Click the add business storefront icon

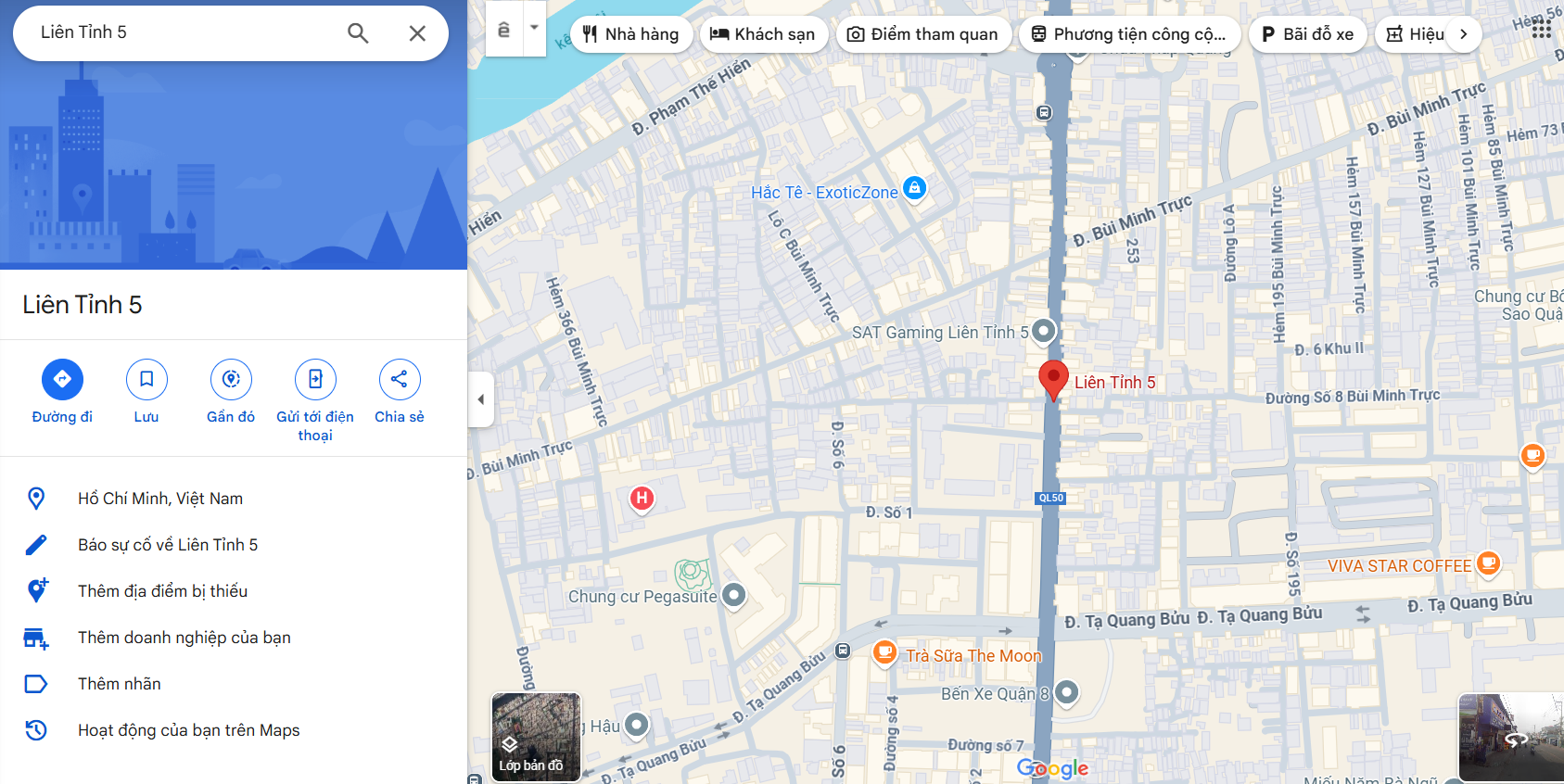36,639
